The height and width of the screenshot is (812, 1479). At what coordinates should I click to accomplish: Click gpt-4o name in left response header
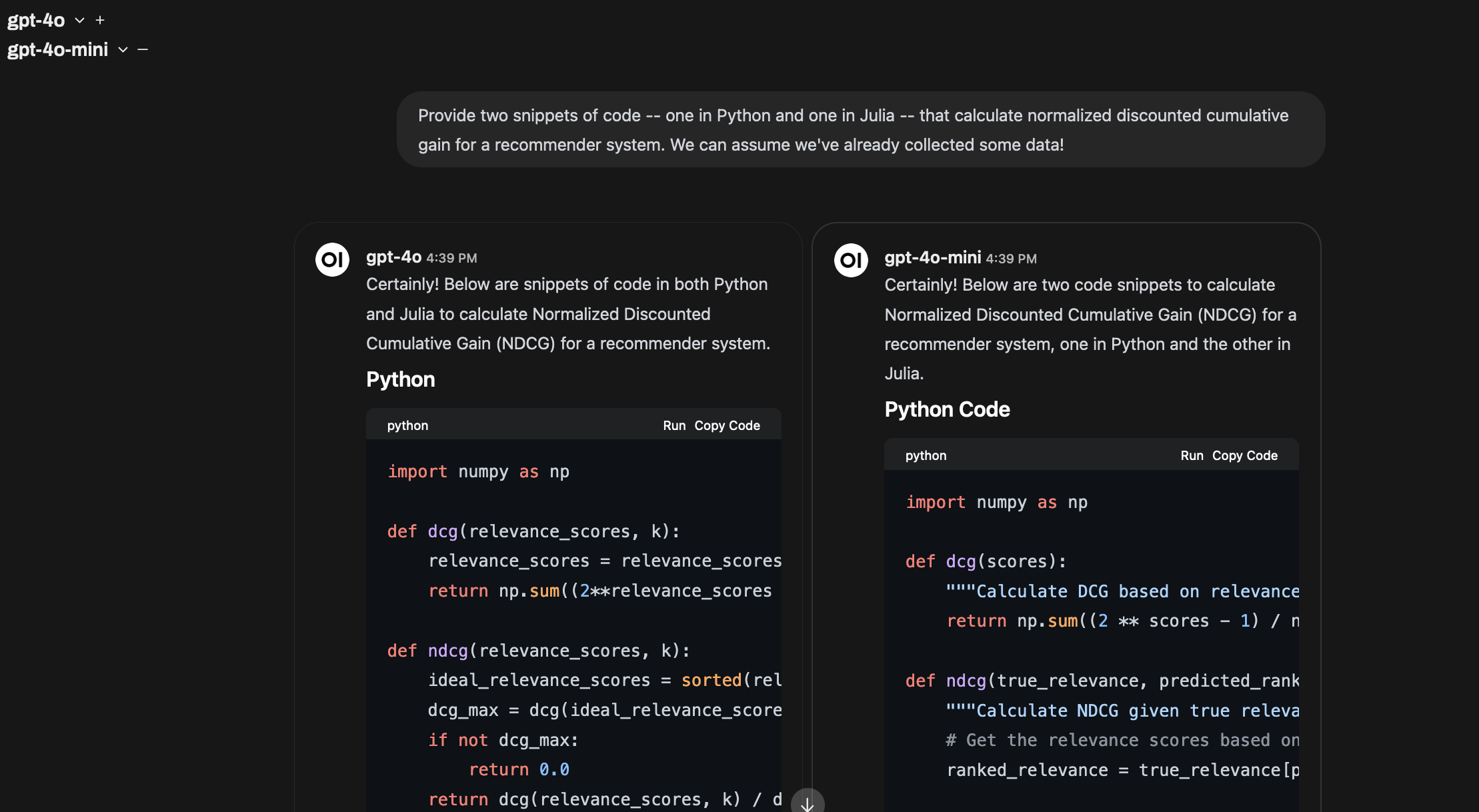393,257
